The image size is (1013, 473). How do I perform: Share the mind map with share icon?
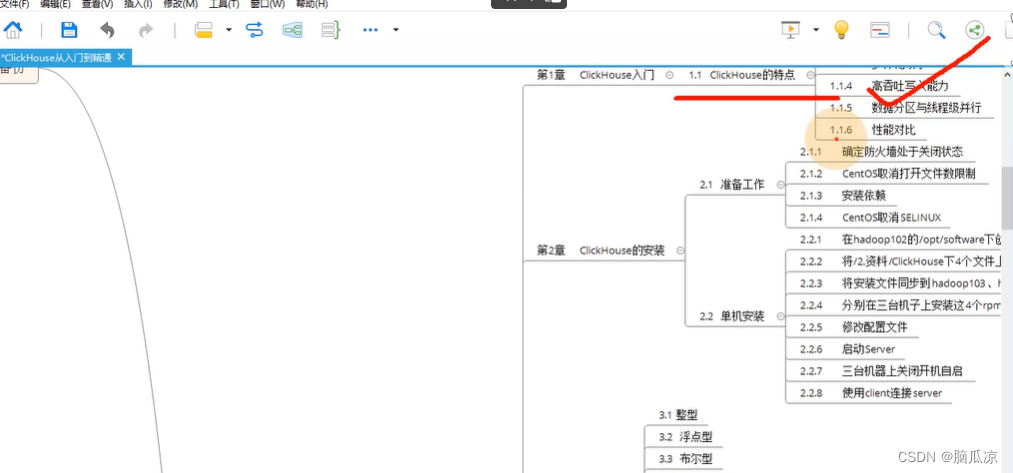coord(974,30)
